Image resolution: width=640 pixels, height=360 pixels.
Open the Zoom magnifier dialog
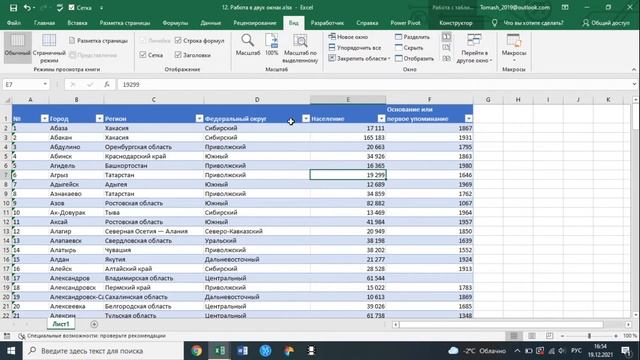click(248, 45)
